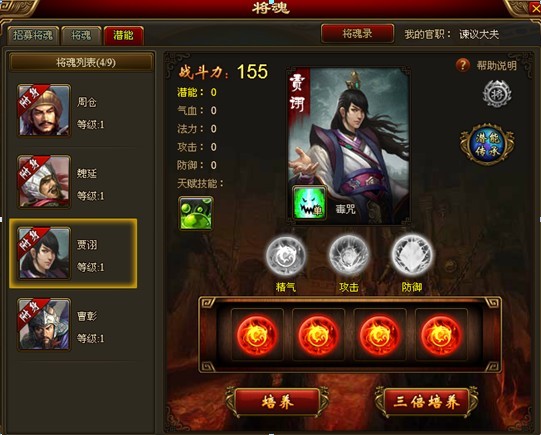The image size is (541, 435).
Task: Select the 防御 crystal orb
Action: pos(412,256)
